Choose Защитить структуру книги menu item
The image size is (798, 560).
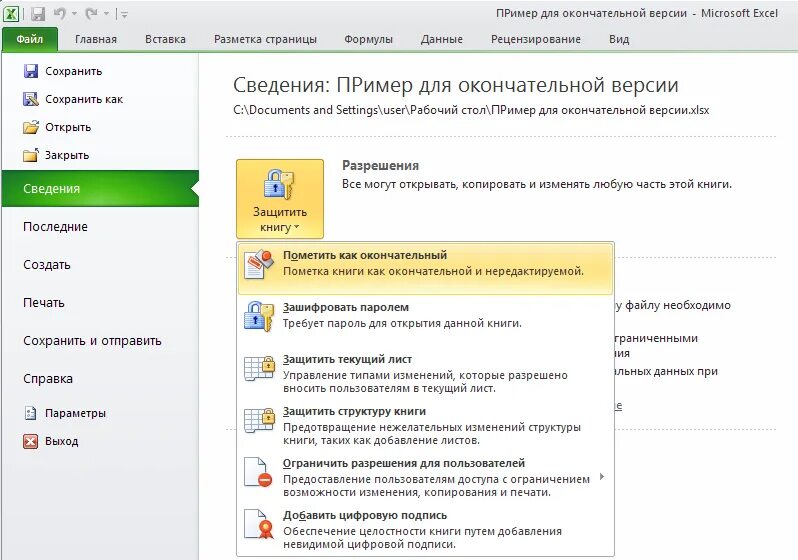coord(425,426)
